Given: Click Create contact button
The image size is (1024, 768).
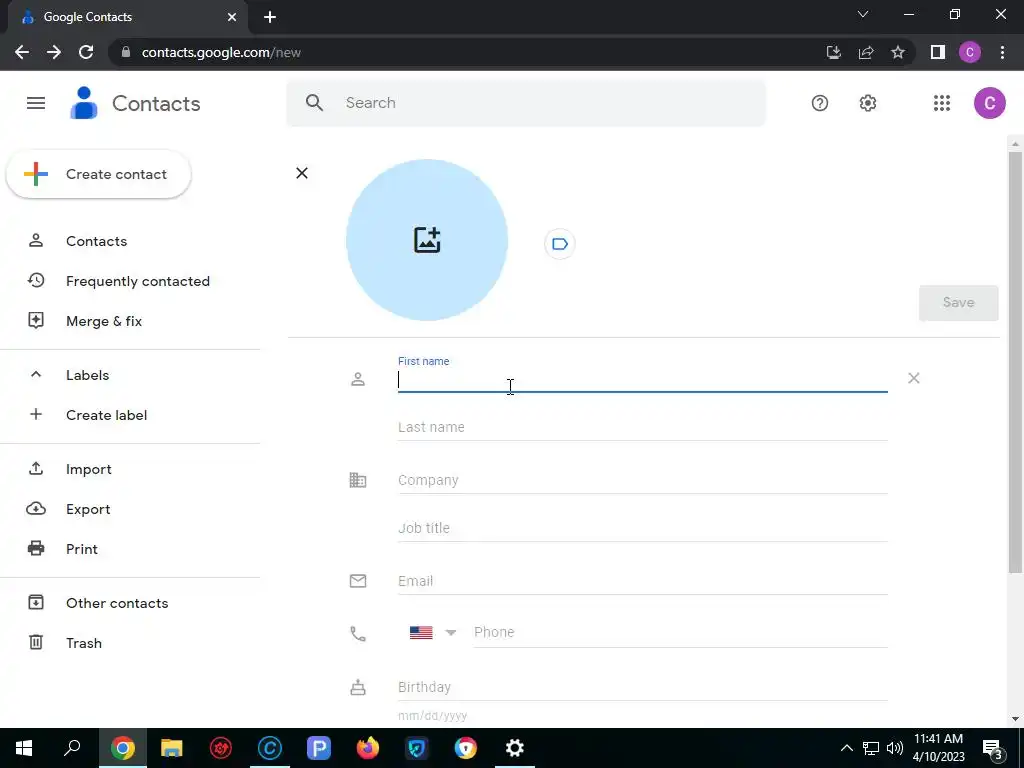Looking at the screenshot, I should [99, 174].
